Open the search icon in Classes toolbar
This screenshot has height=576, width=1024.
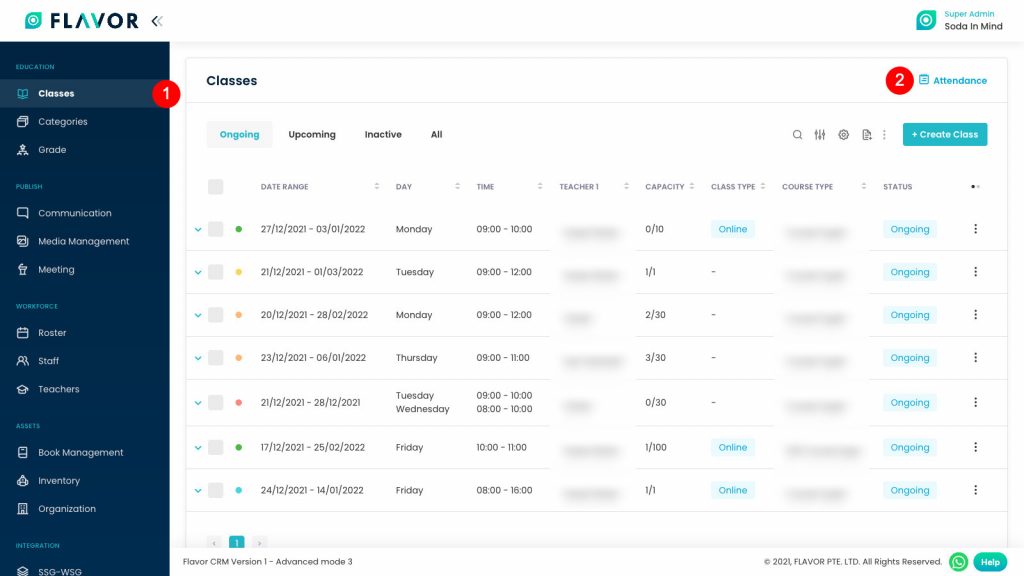click(797, 133)
